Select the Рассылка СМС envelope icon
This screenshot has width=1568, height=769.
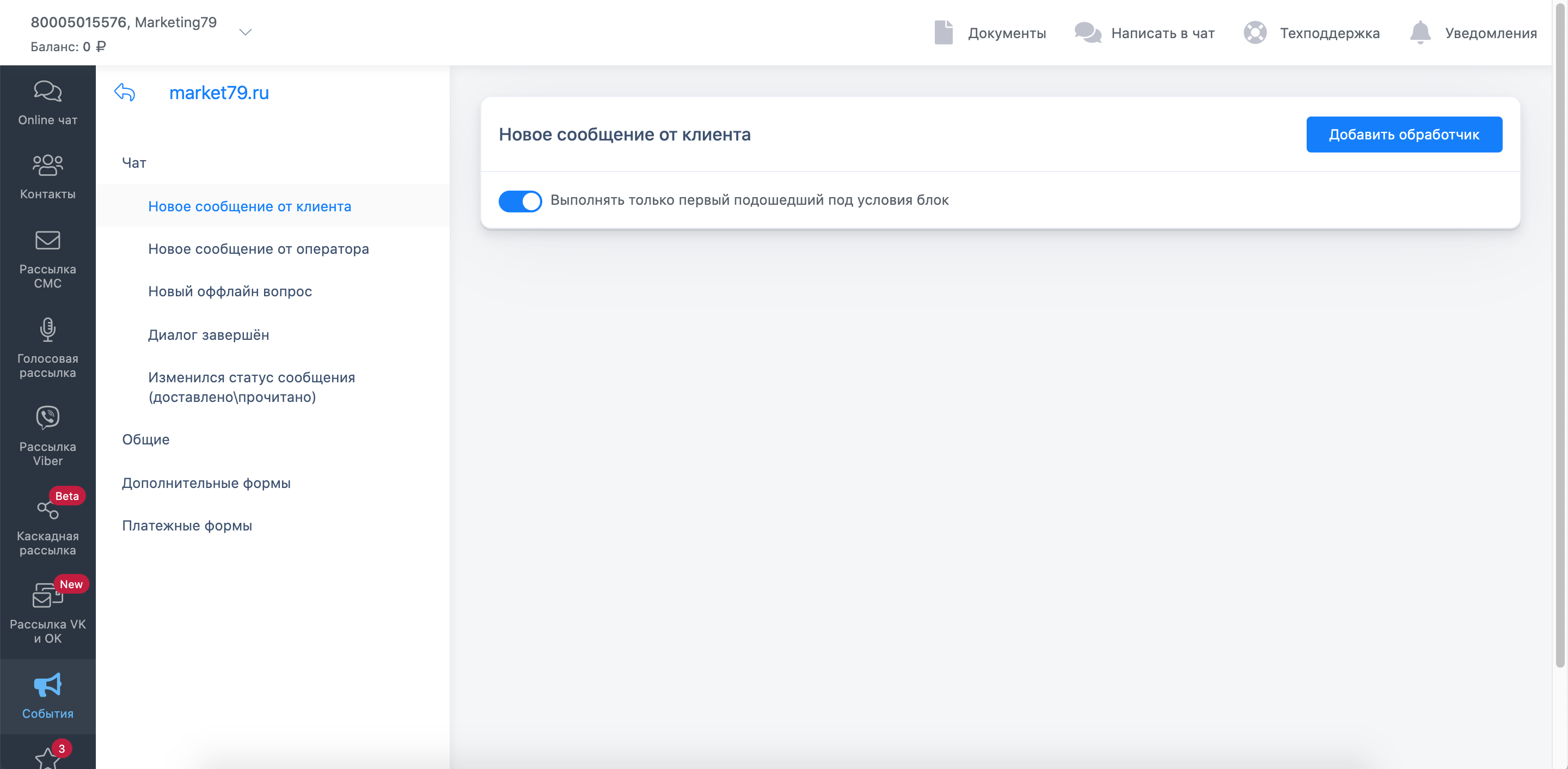point(47,240)
